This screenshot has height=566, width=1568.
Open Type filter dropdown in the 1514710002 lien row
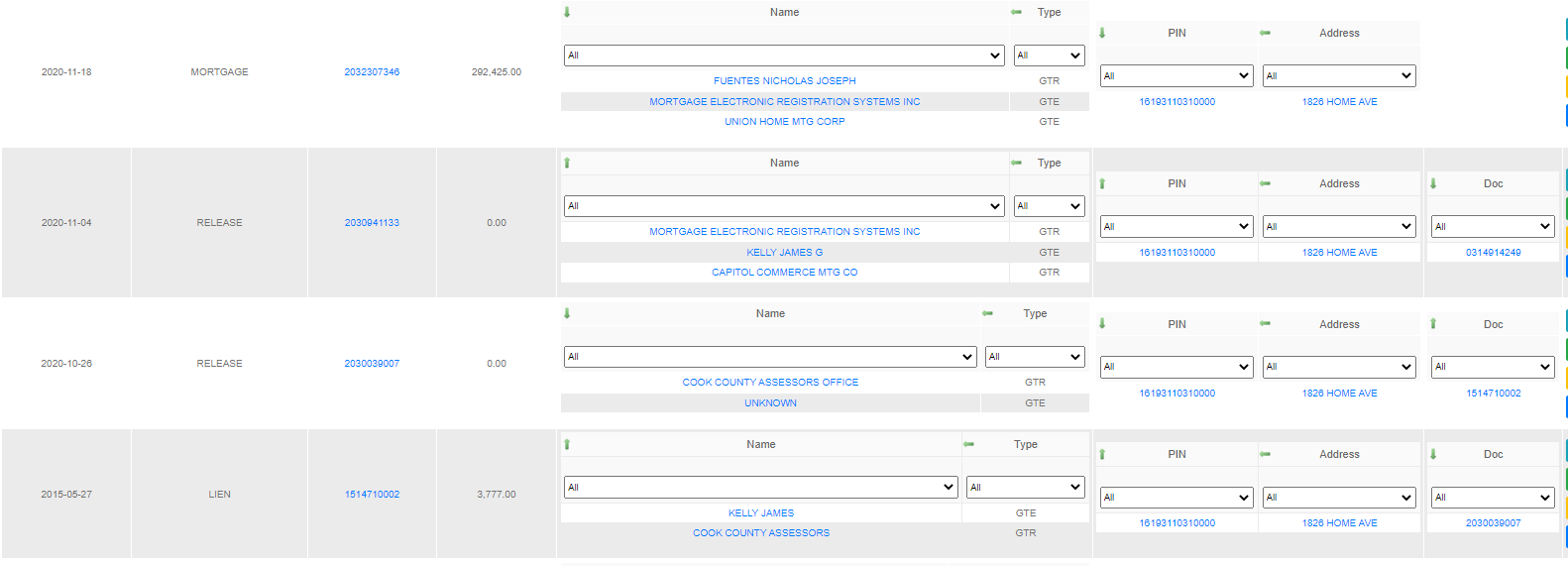click(1025, 488)
